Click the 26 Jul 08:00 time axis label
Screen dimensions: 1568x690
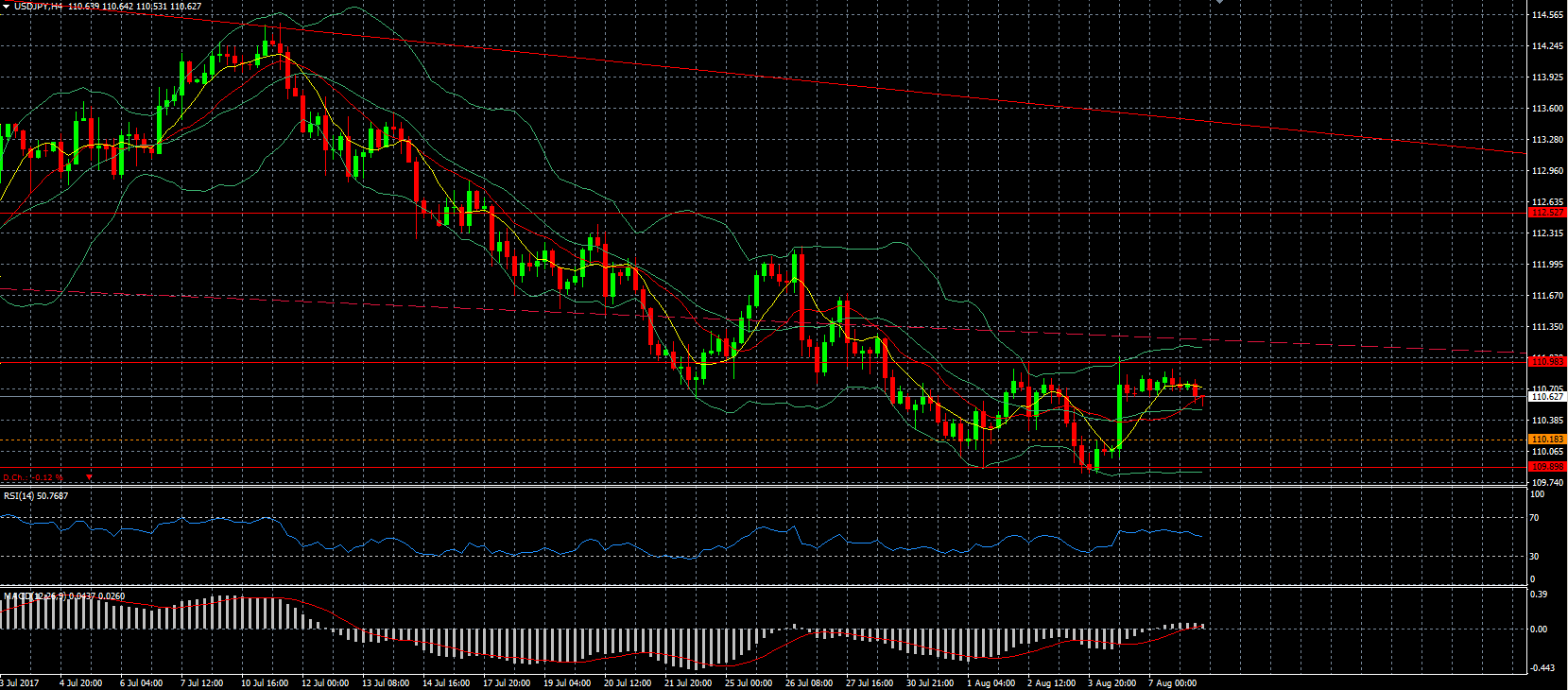[x=809, y=682]
